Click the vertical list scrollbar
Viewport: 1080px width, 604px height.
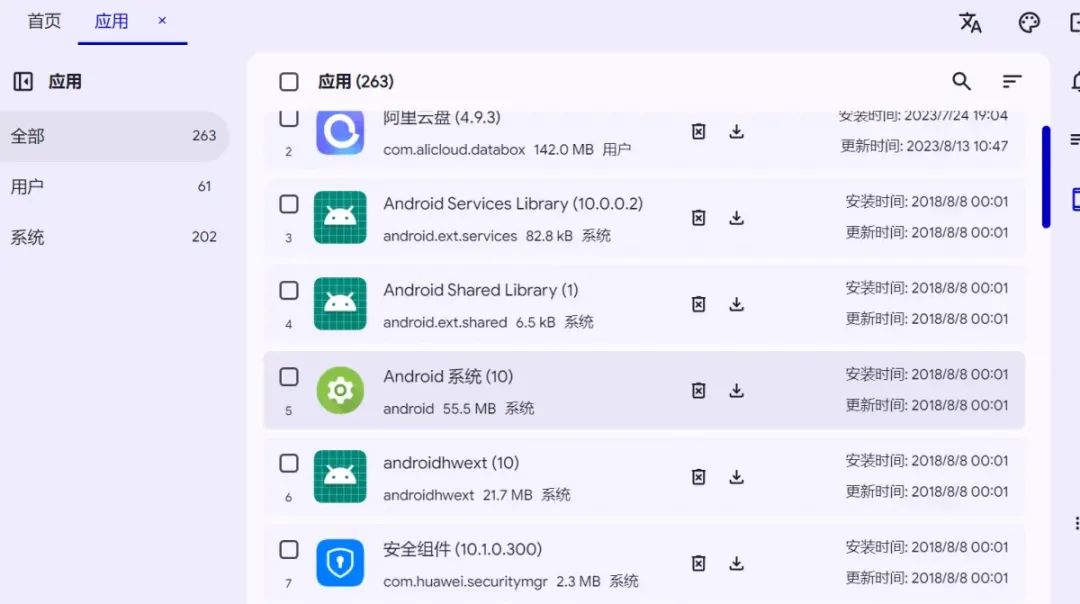click(x=1046, y=176)
